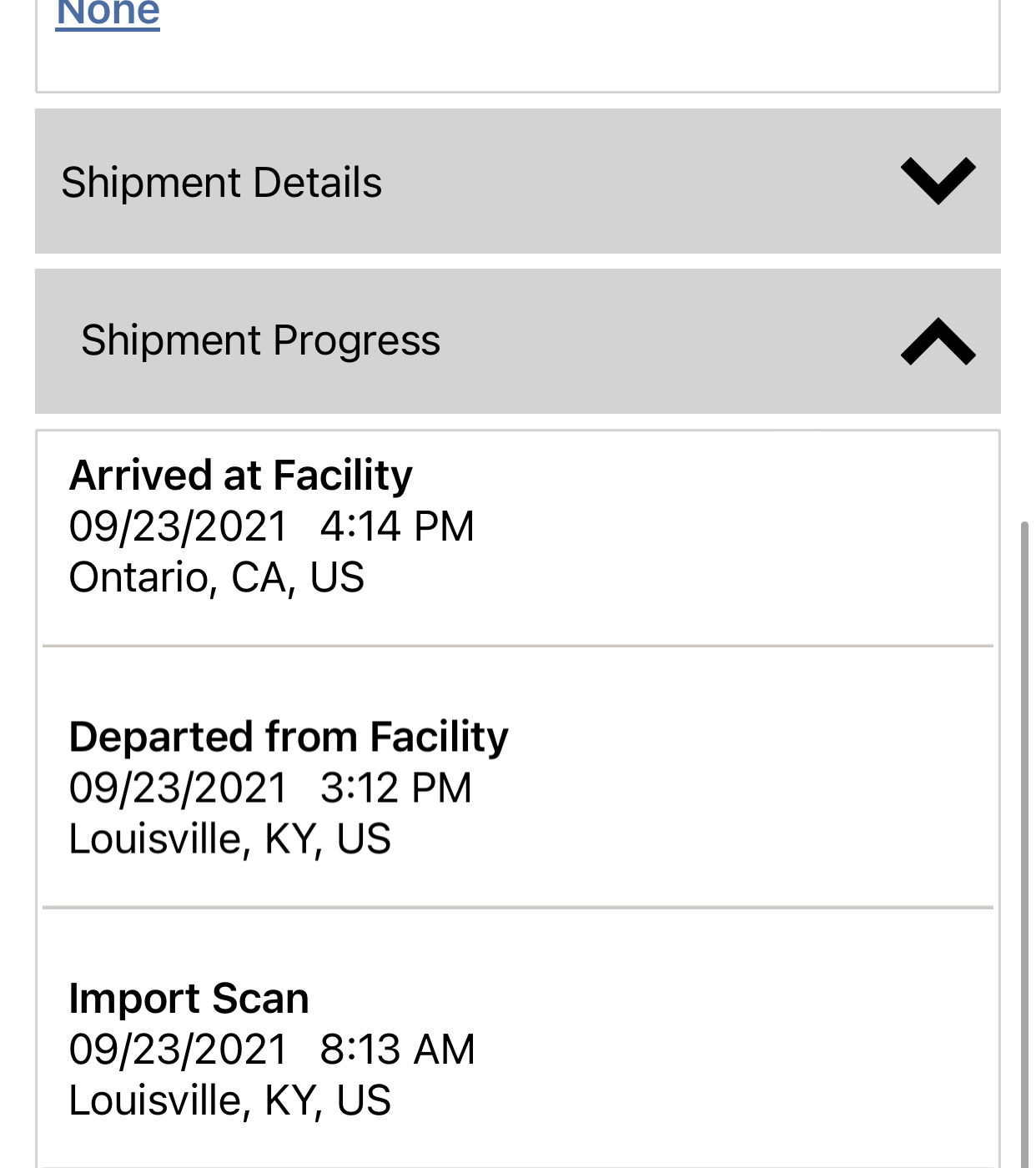Click the Shipment Progress header label

point(260,340)
